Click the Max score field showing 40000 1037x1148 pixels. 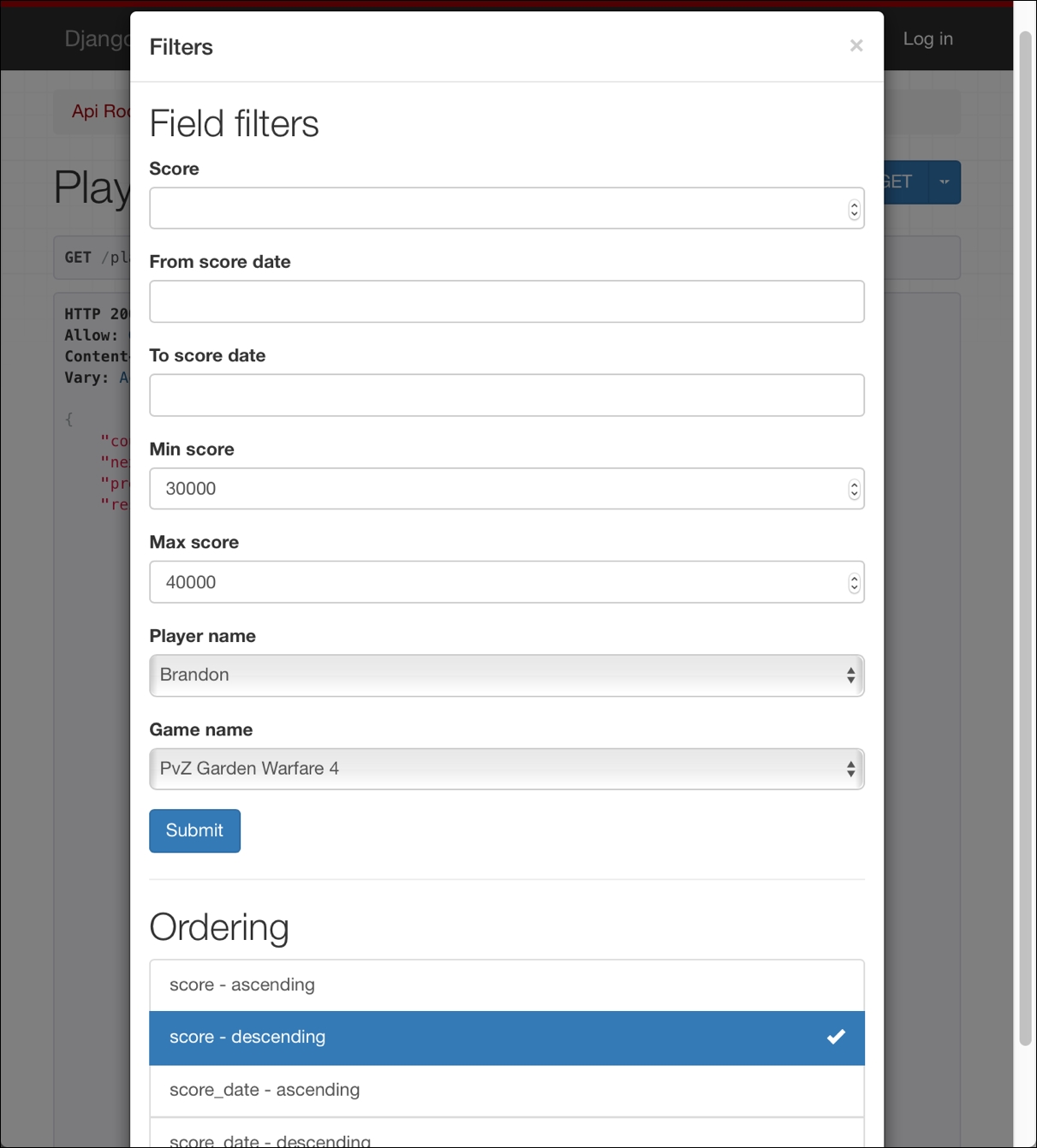497,583
